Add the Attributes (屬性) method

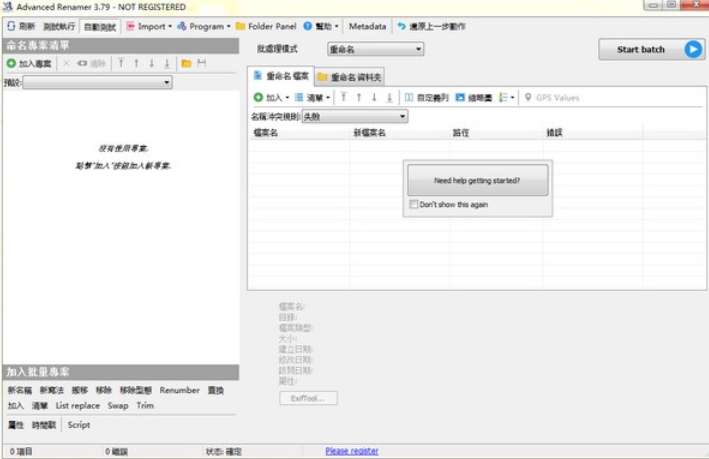(x=15, y=425)
